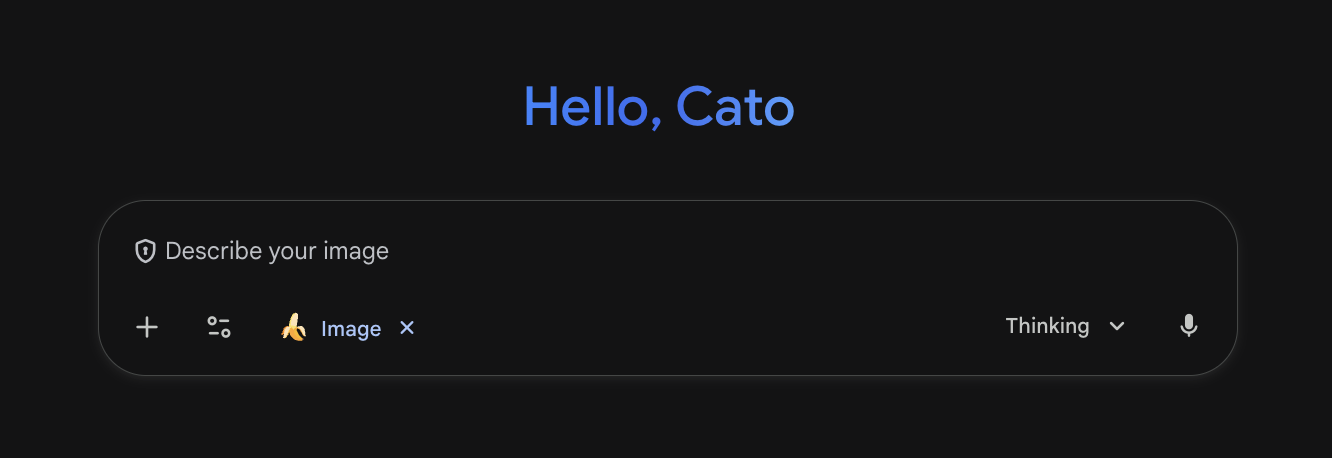
Task: Remove the Image chip with the X
Action: point(407,327)
